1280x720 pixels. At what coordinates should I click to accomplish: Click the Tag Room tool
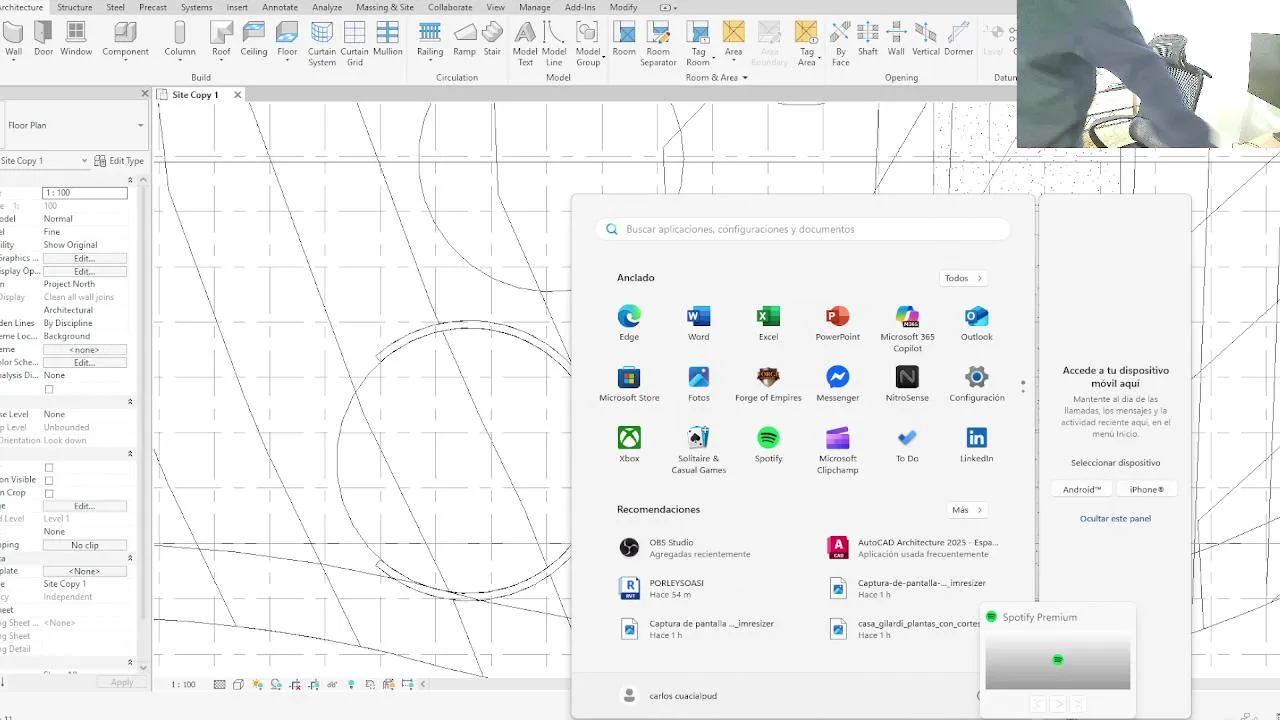pos(698,44)
